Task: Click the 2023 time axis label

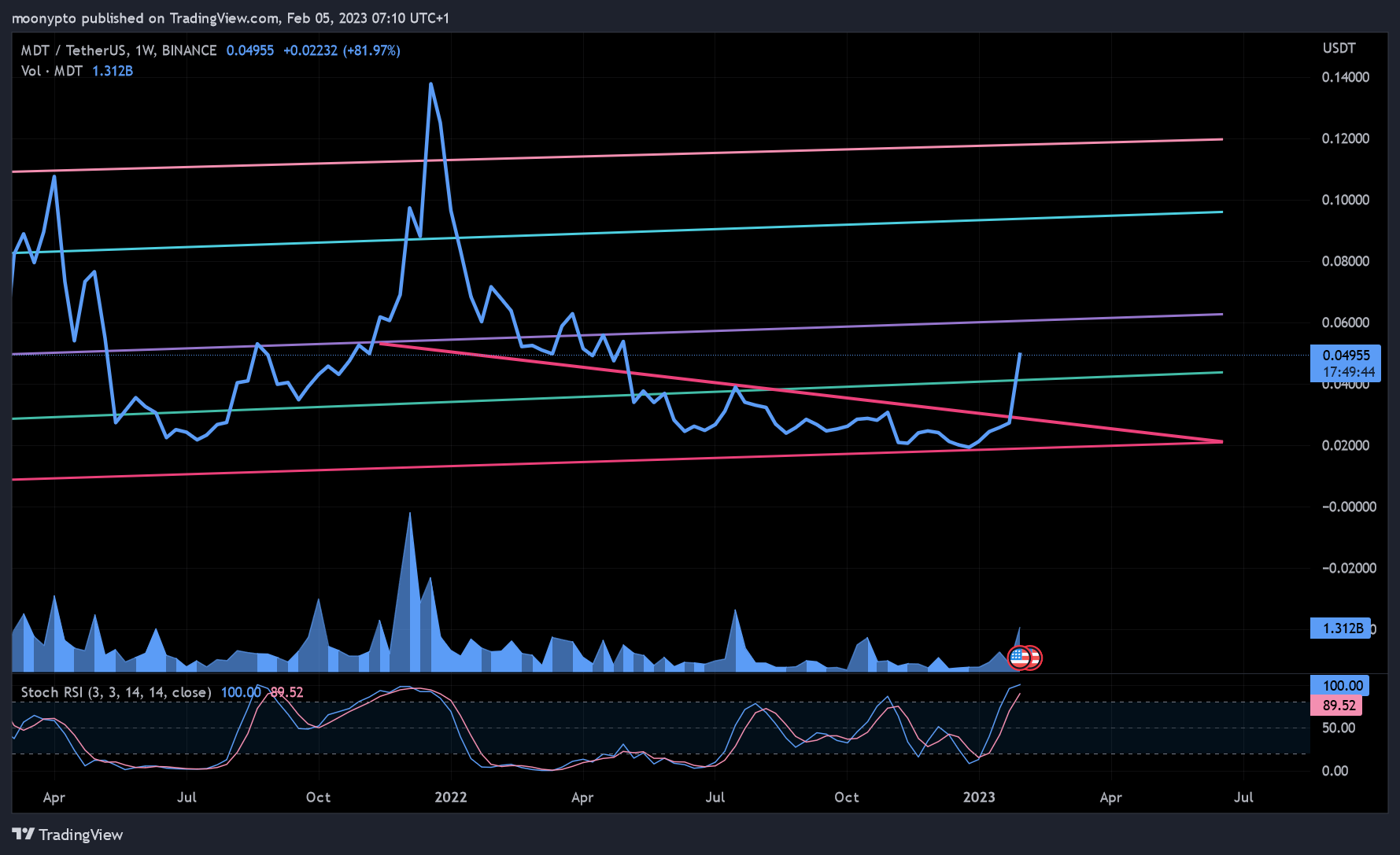Action: pos(979,798)
